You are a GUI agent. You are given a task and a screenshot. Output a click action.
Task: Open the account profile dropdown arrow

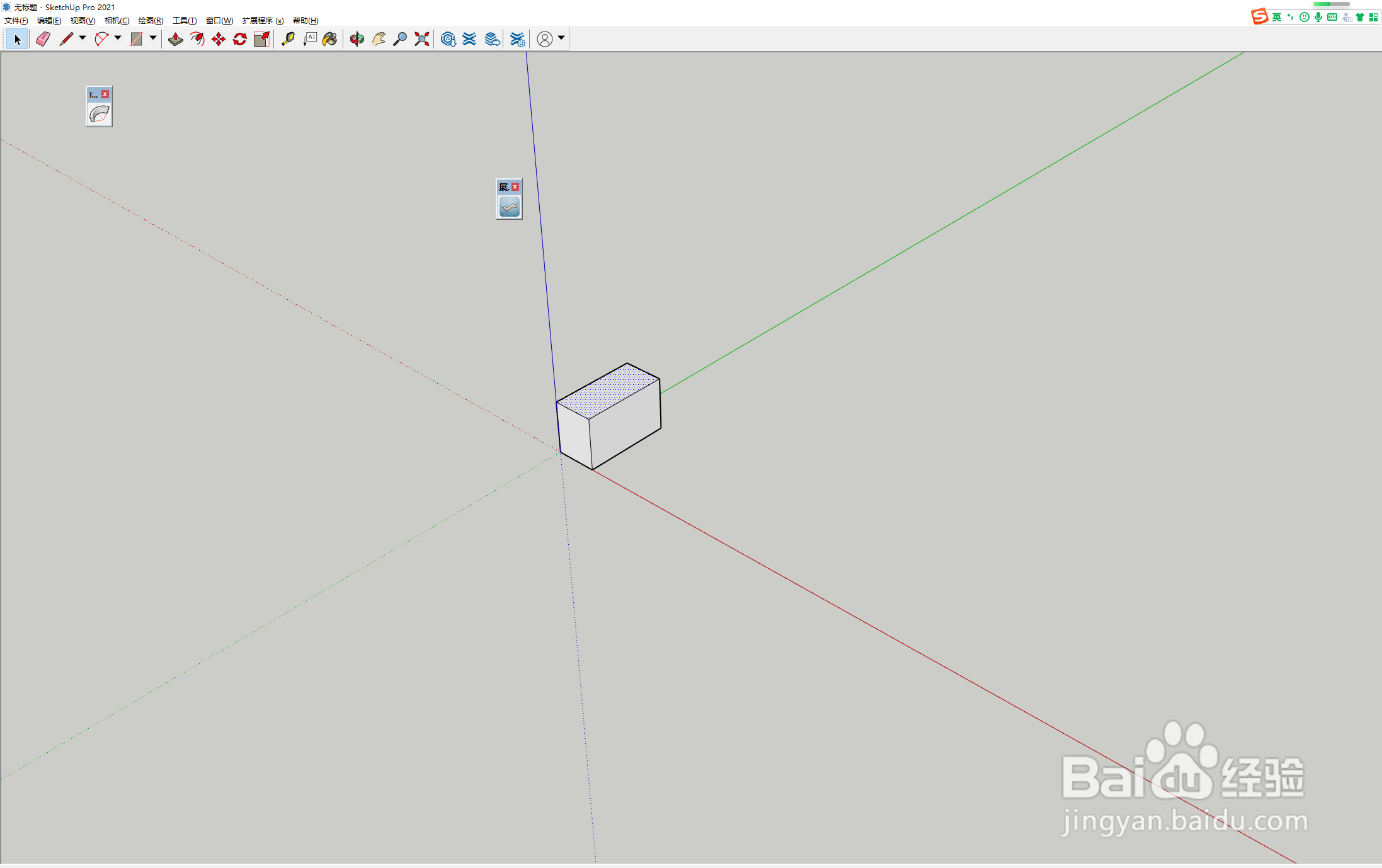click(561, 38)
